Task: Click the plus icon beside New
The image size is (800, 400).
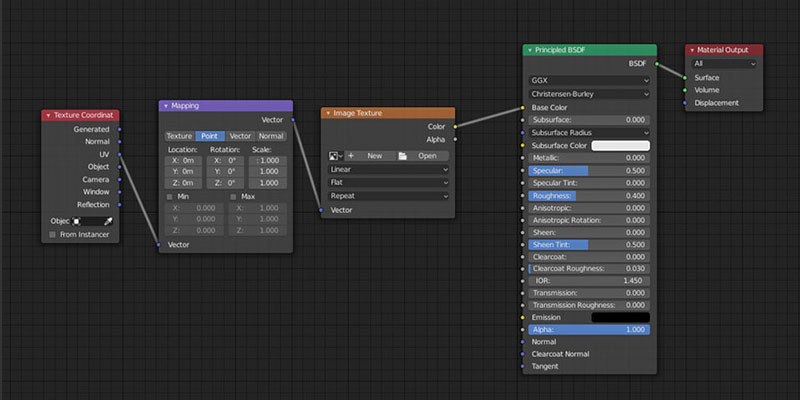Action: (x=351, y=156)
